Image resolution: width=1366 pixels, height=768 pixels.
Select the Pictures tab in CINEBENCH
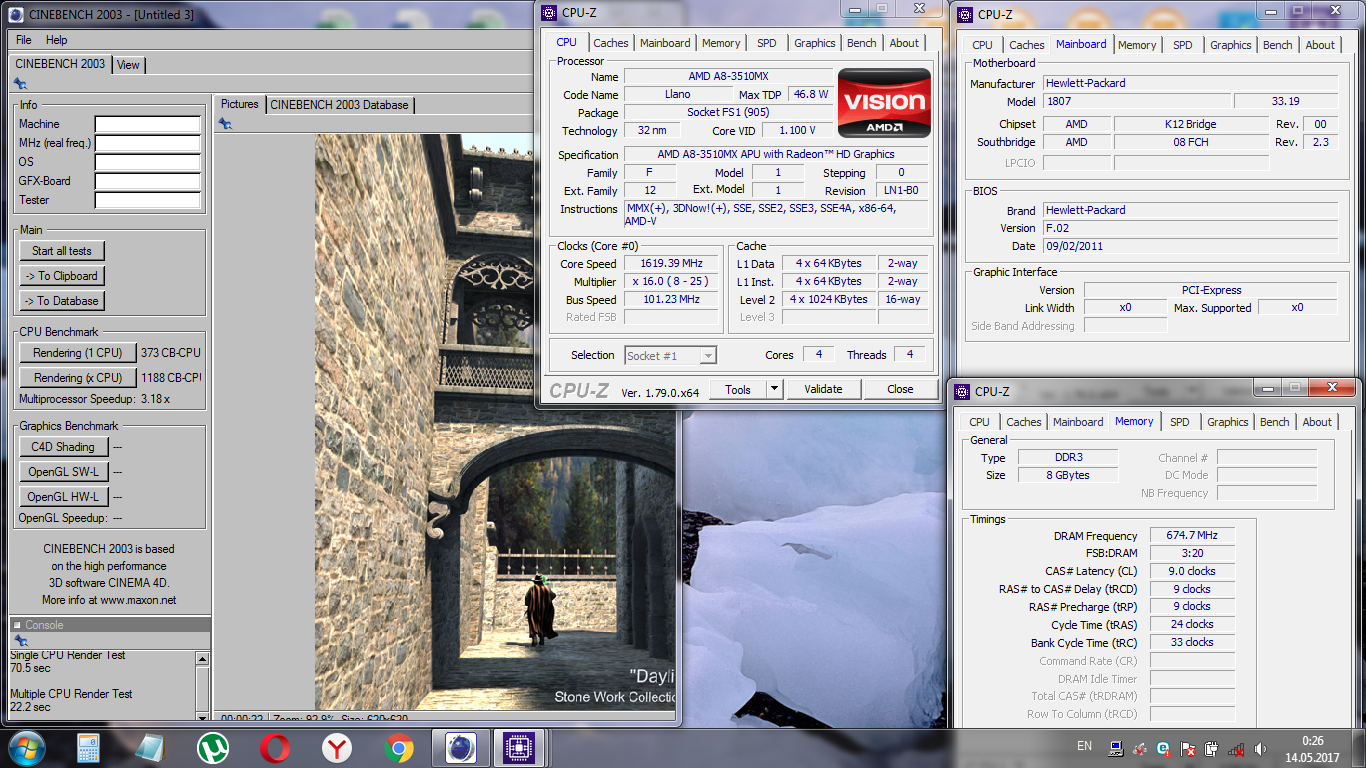pos(240,104)
